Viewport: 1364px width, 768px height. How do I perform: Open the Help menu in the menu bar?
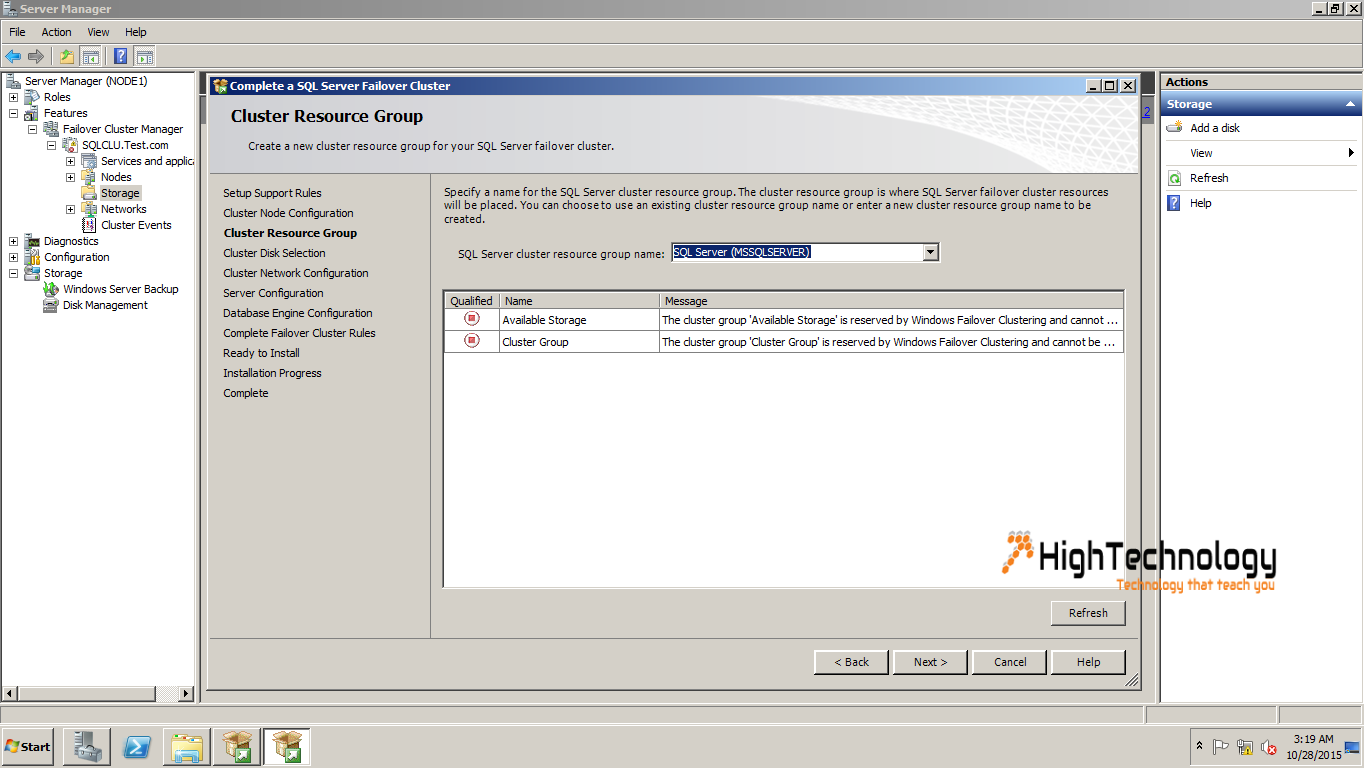coord(136,32)
